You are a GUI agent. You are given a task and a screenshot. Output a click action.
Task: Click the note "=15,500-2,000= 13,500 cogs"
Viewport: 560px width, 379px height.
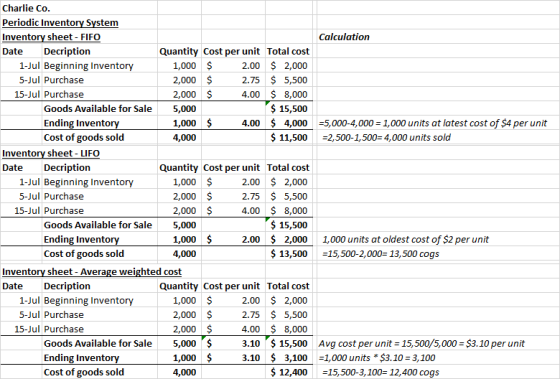coord(380,254)
